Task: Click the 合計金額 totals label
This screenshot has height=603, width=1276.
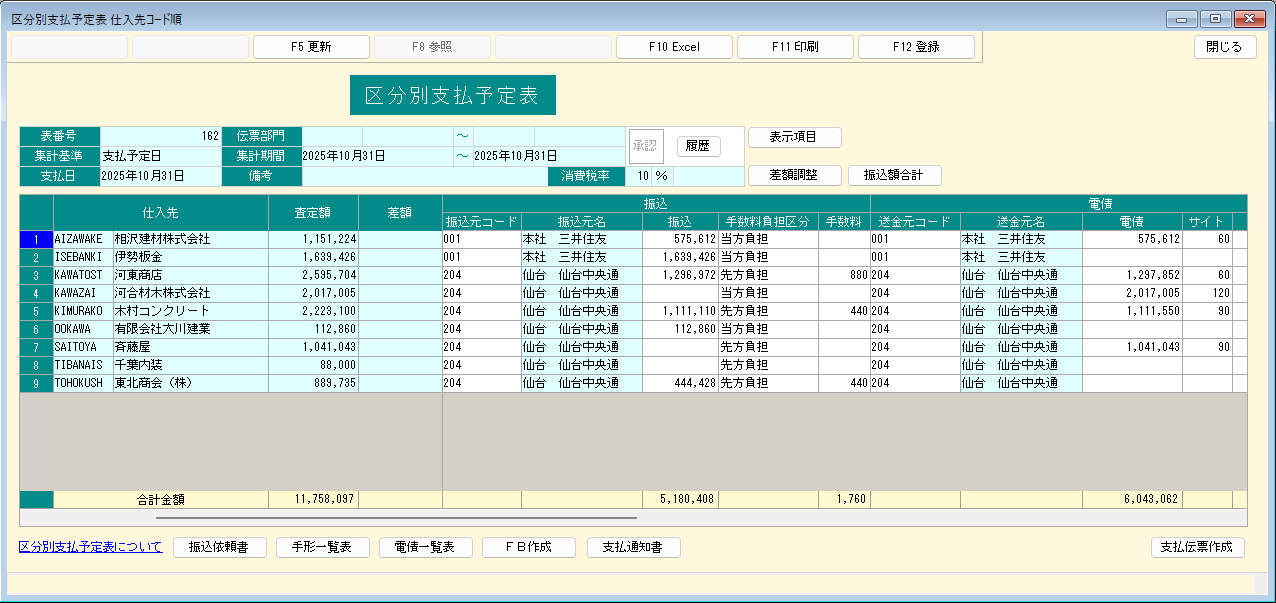Action: tap(161, 499)
